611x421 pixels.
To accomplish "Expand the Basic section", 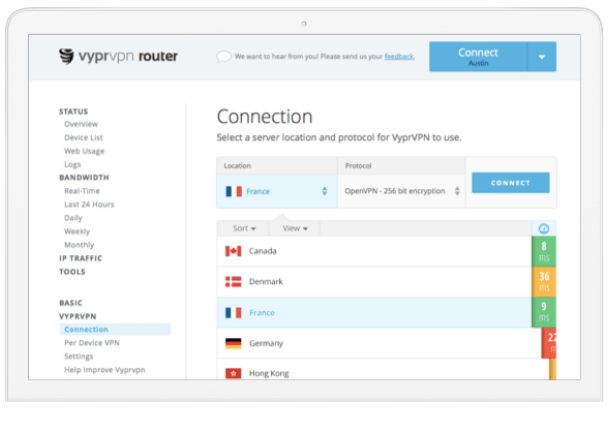I will click(x=71, y=303).
